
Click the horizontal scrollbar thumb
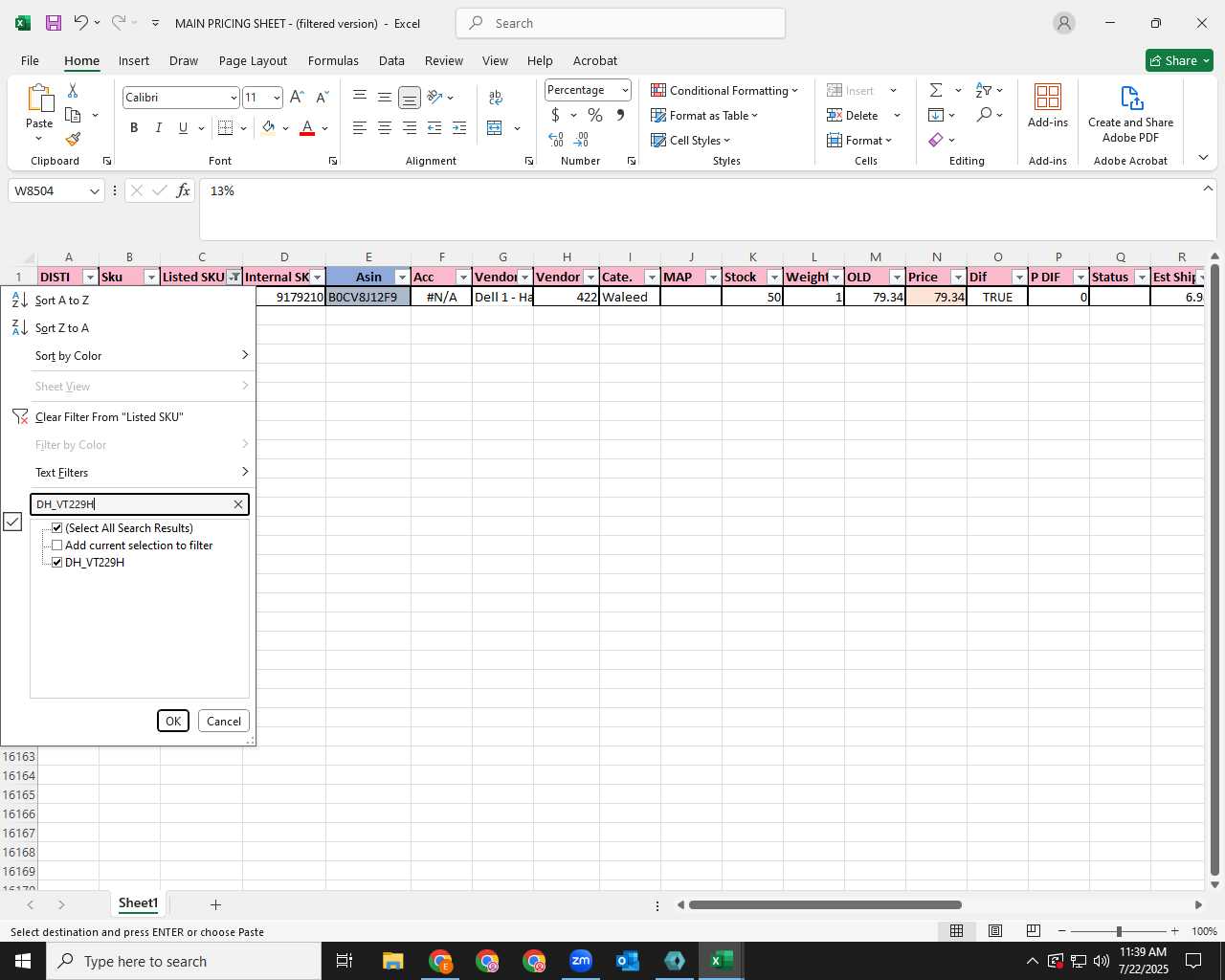(x=825, y=904)
